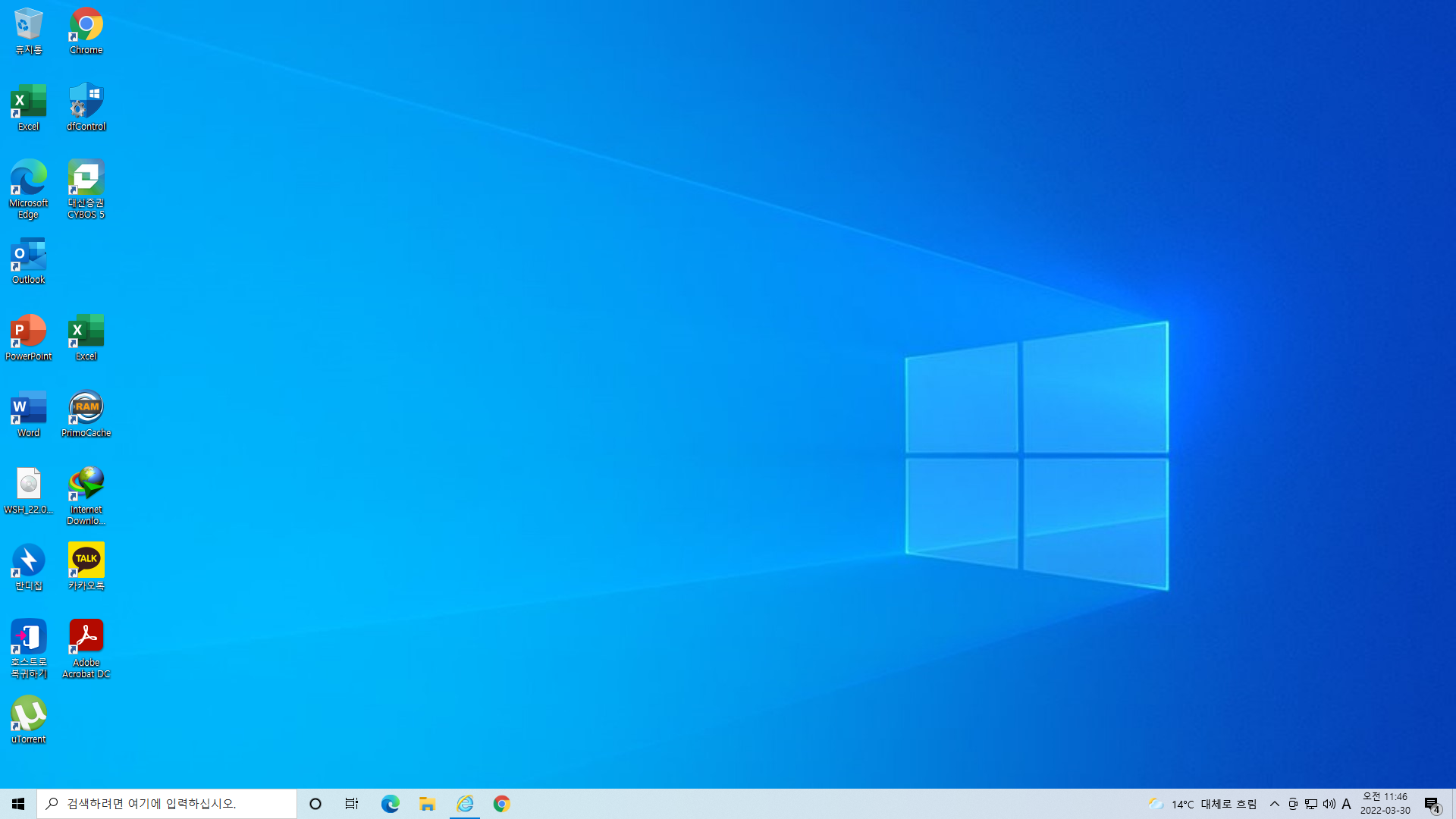Click the network status tray icon
This screenshot has width=1456, height=819.
[1311, 804]
